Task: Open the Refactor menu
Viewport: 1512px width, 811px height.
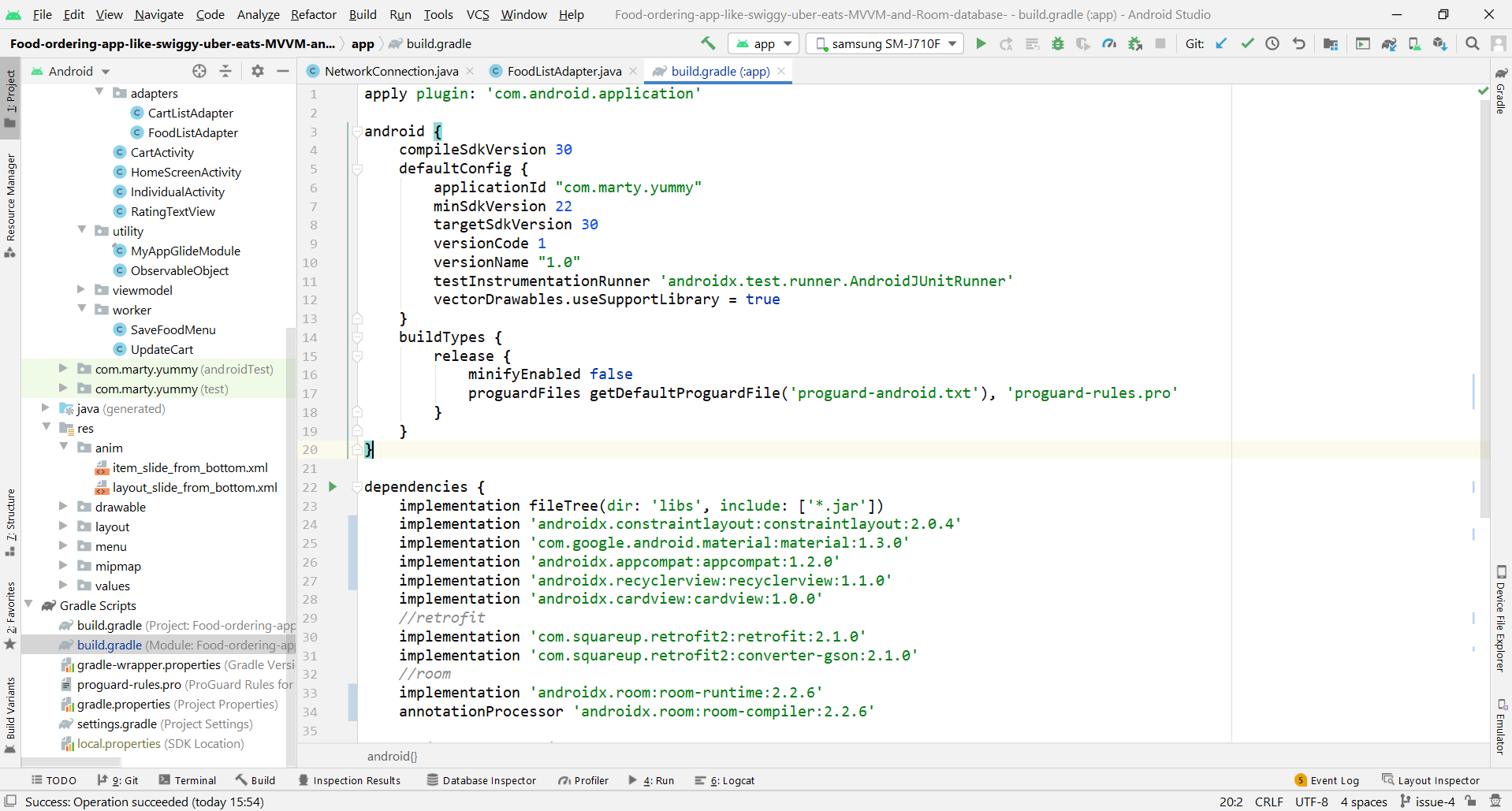Action: pyautogui.click(x=314, y=14)
